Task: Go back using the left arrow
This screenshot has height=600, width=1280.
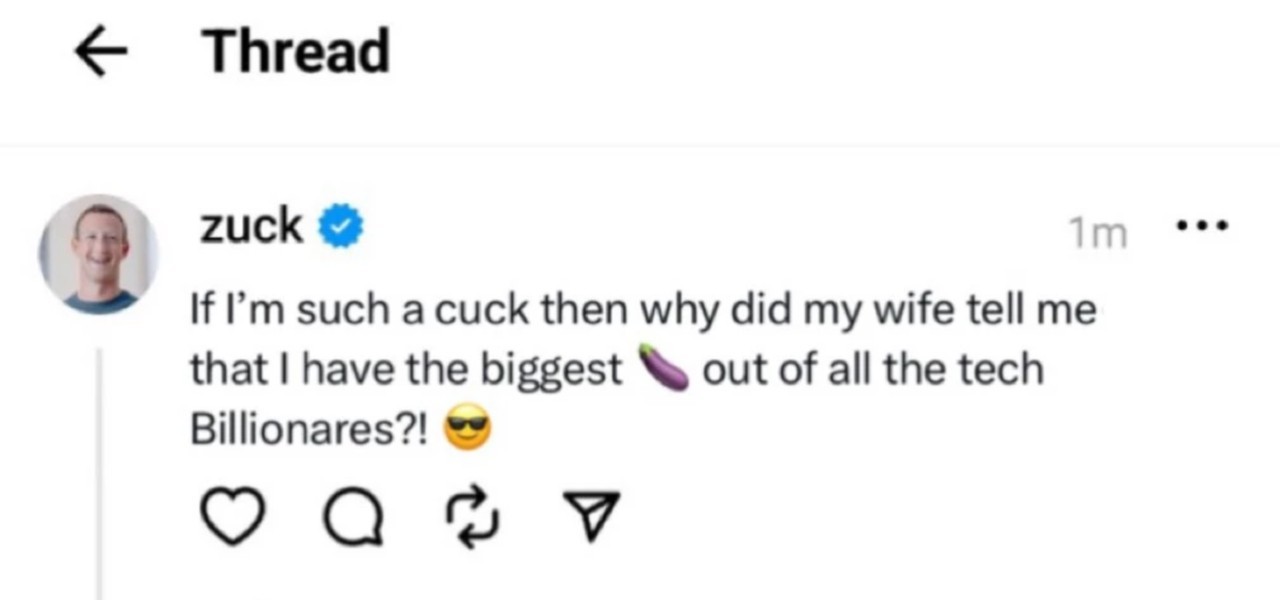Action: 105,53
